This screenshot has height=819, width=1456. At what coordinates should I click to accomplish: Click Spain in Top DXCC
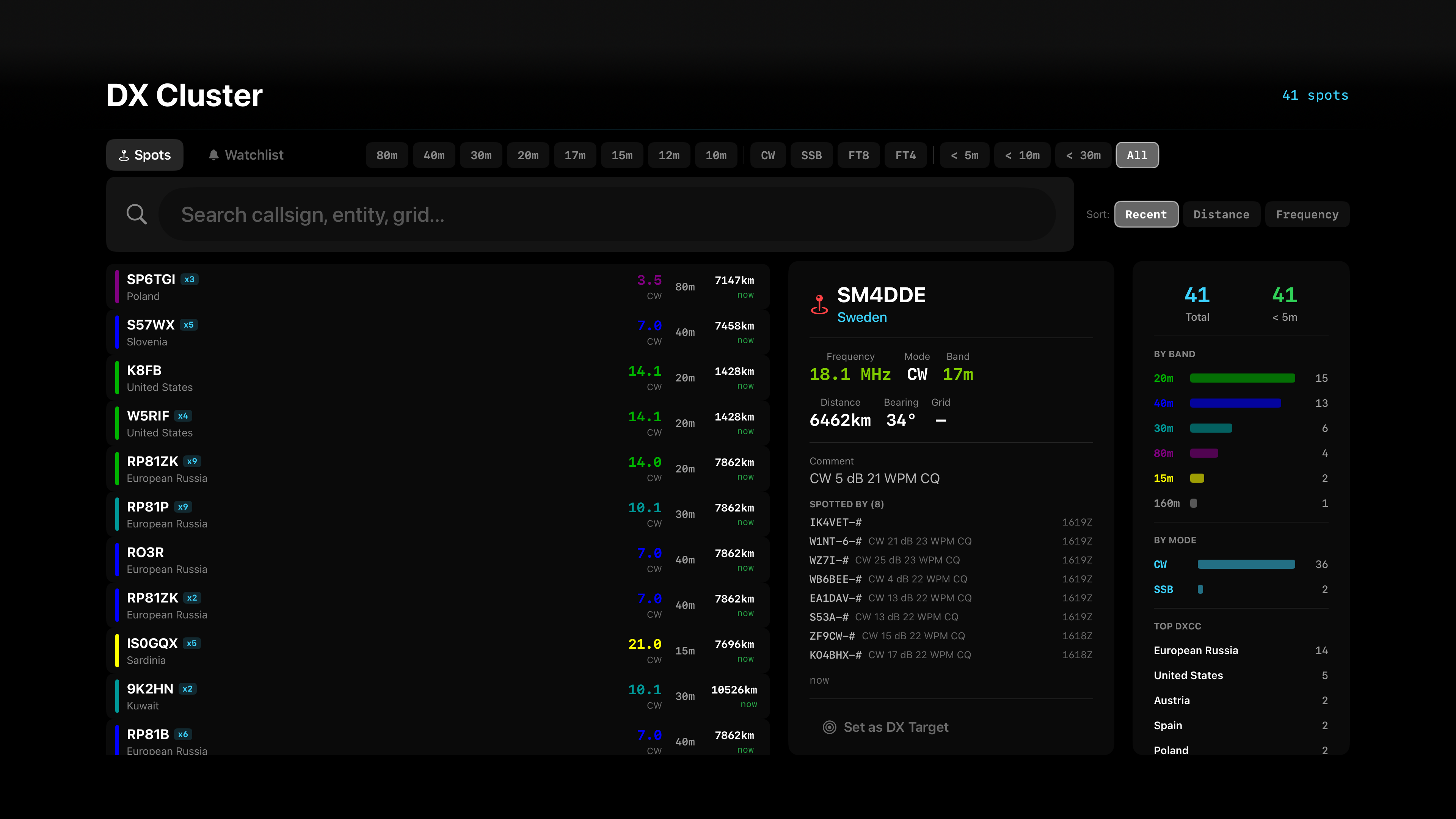coord(1241,726)
